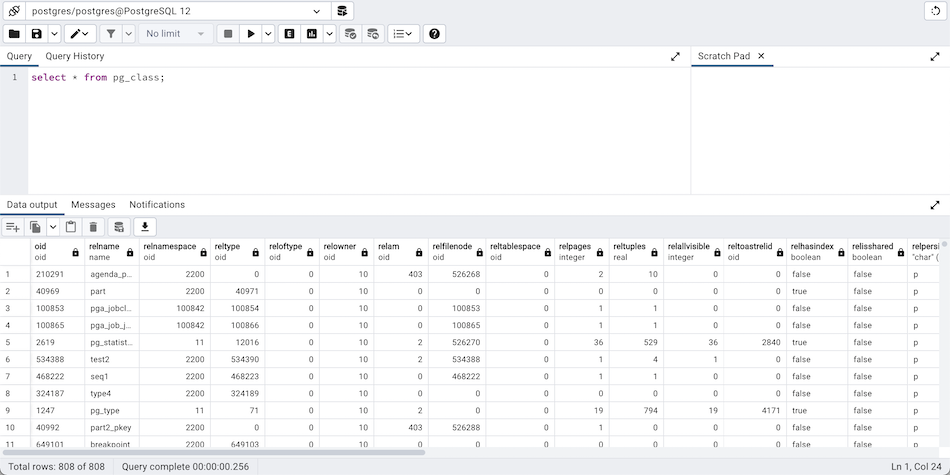The height and width of the screenshot is (475, 950).
Task: Switch to the Data output tab
Action: tap(32, 205)
